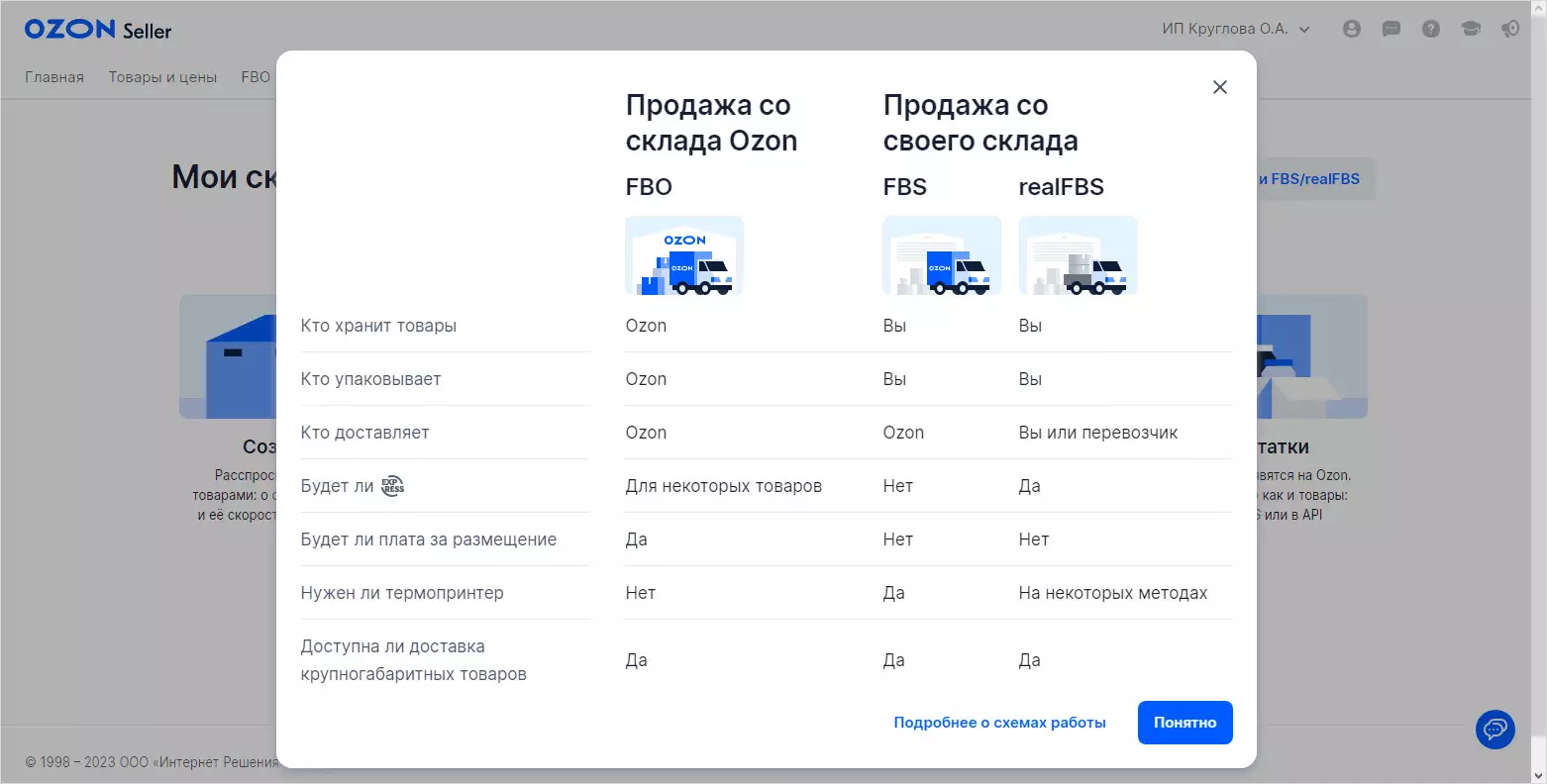The width and height of the screenshot is (1547, 784).
Task: Click 'Доступна ли доставка крупногабаритных товаров' label
Action: (413, 660)
